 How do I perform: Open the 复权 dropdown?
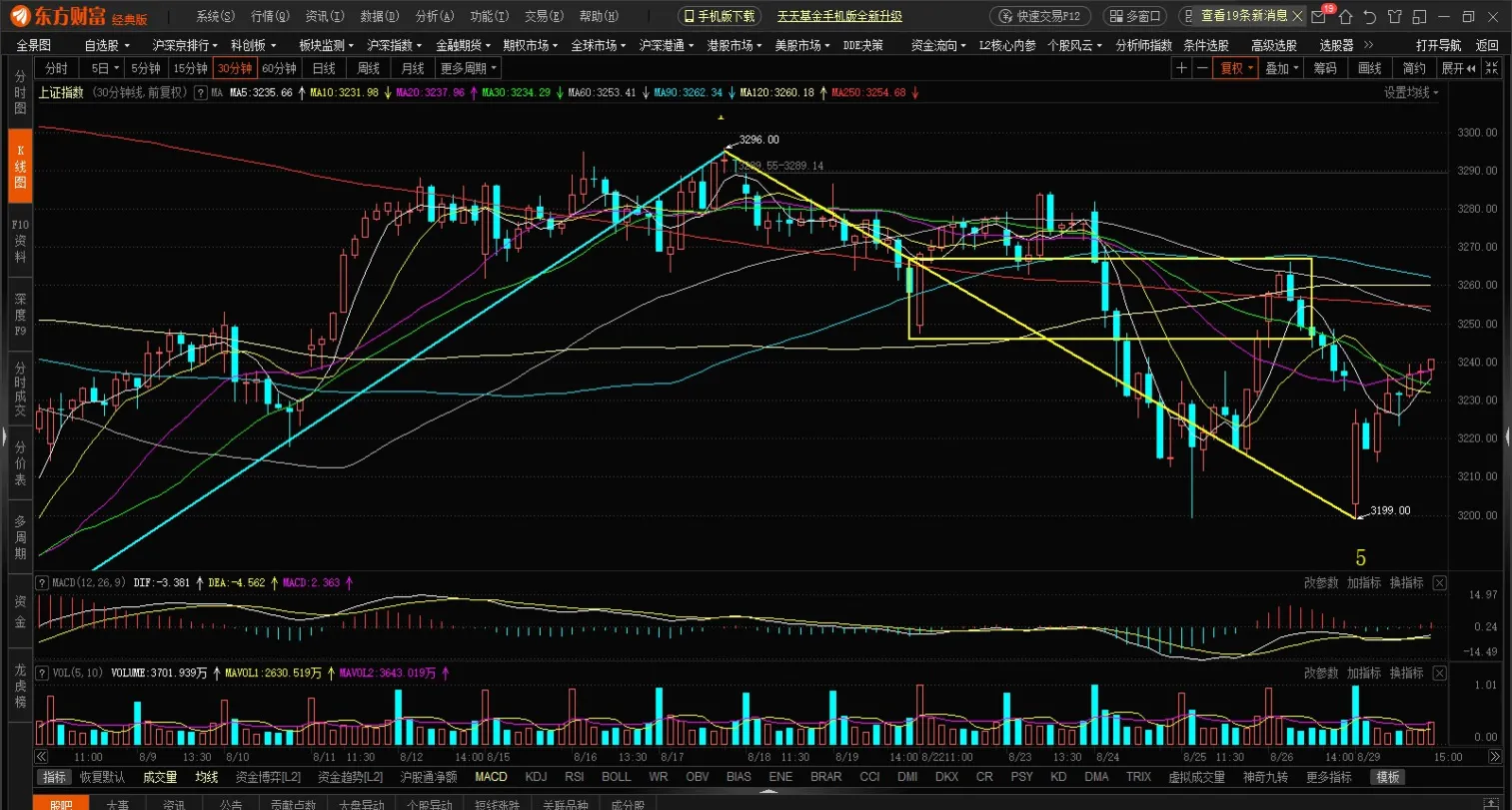point(1236,68)
